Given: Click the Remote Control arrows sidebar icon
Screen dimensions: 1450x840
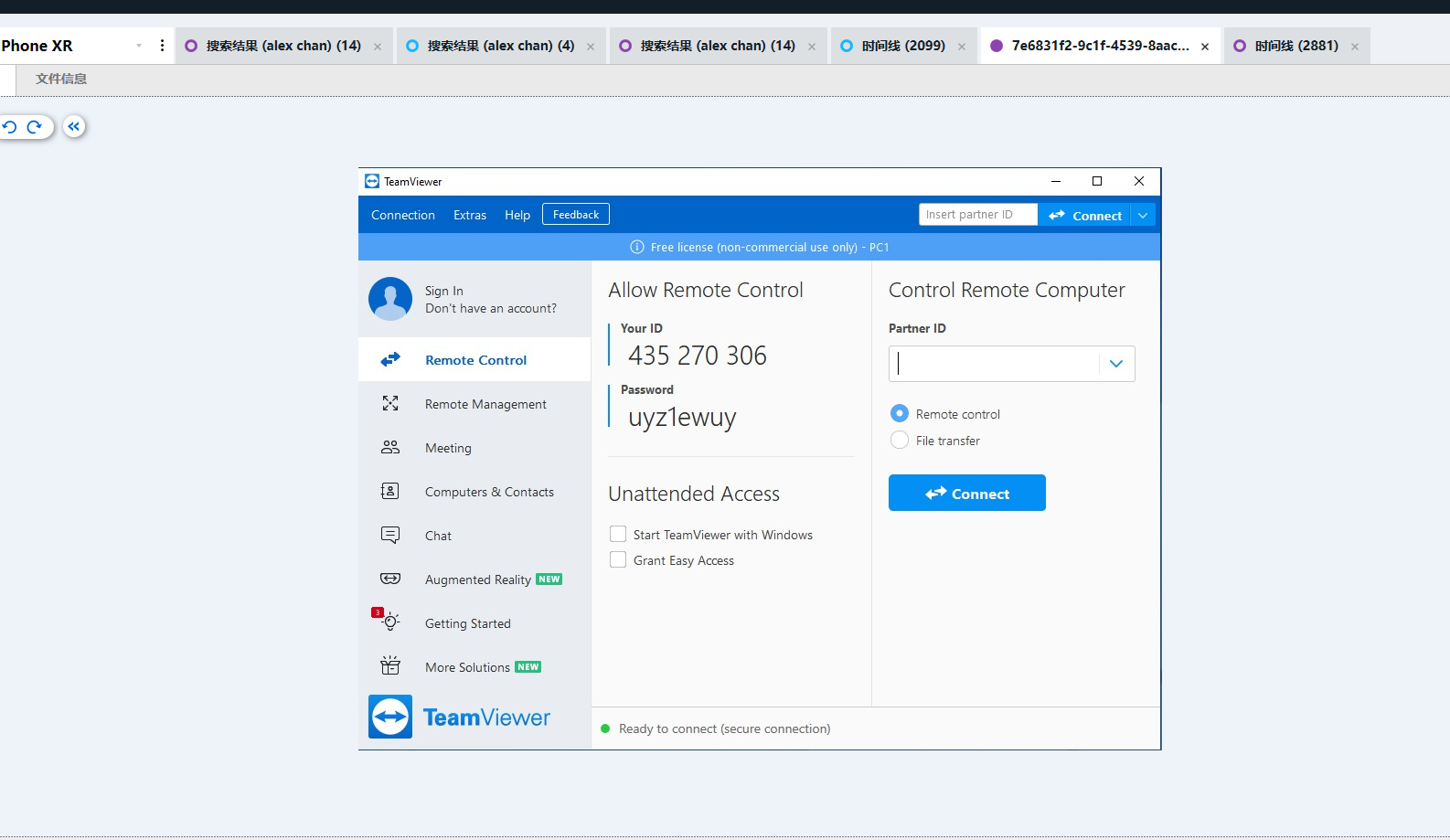Looking at the screenshot, I should pos(390,360).
